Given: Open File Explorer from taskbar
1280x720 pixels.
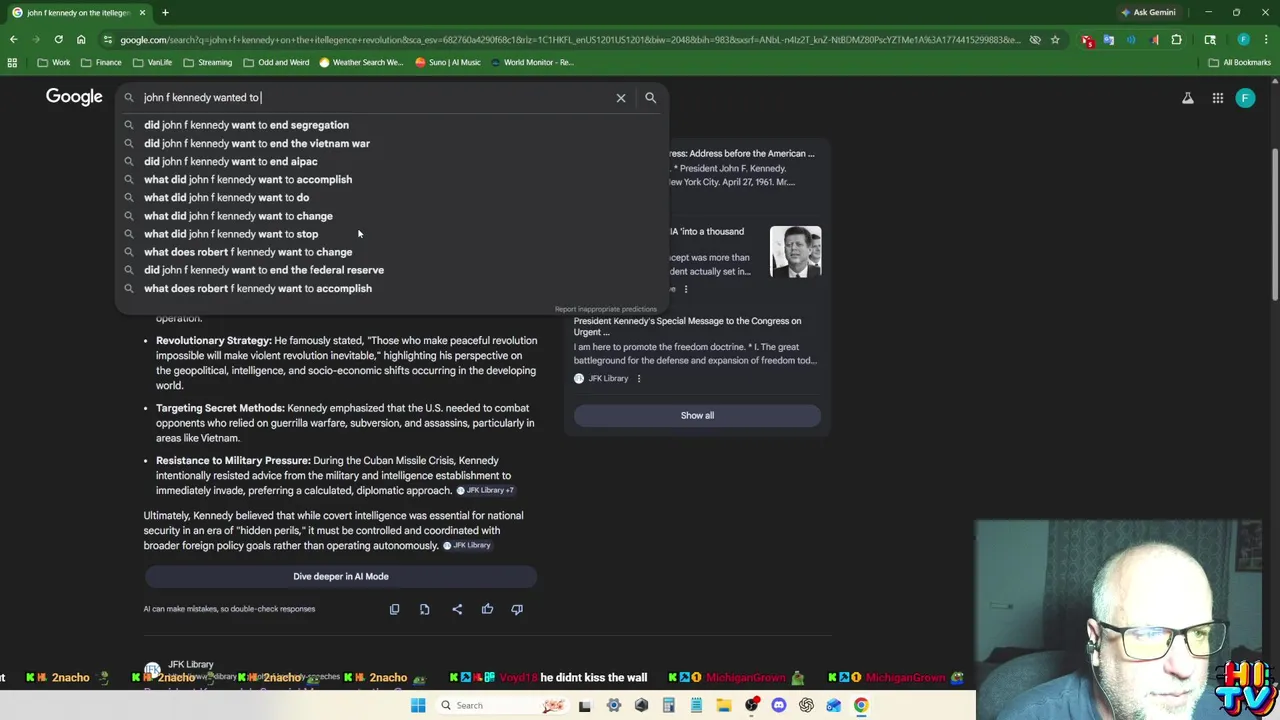Looking at the screenshot, I should 723,705.
